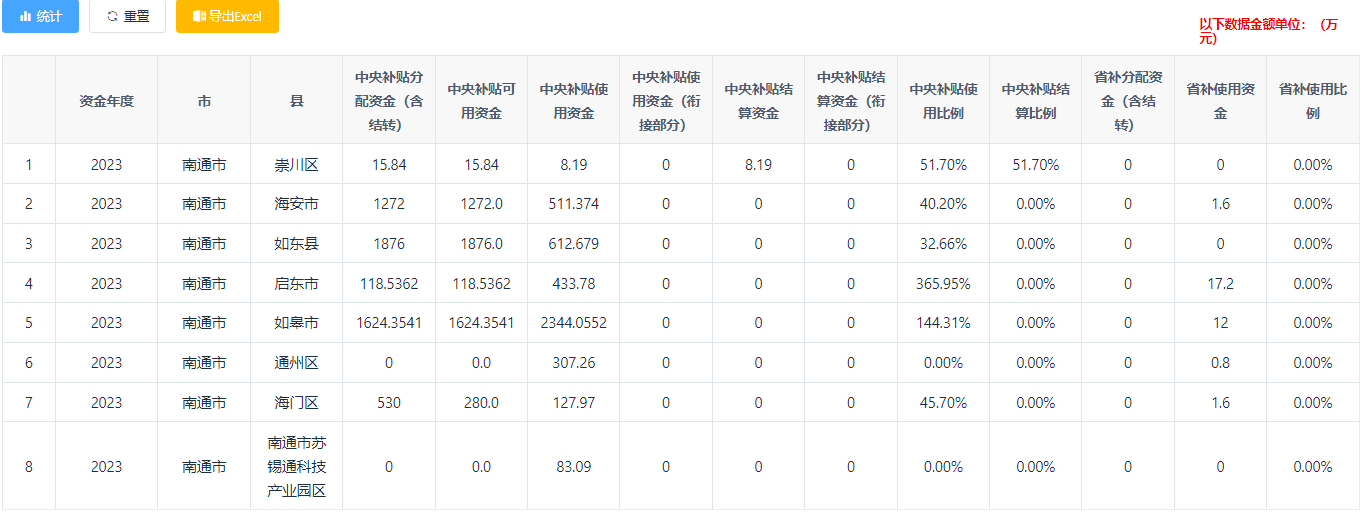Select the 崇川区 county cell
The image size is (1364, 513).
pyautogui.click(x=296, y=165)
